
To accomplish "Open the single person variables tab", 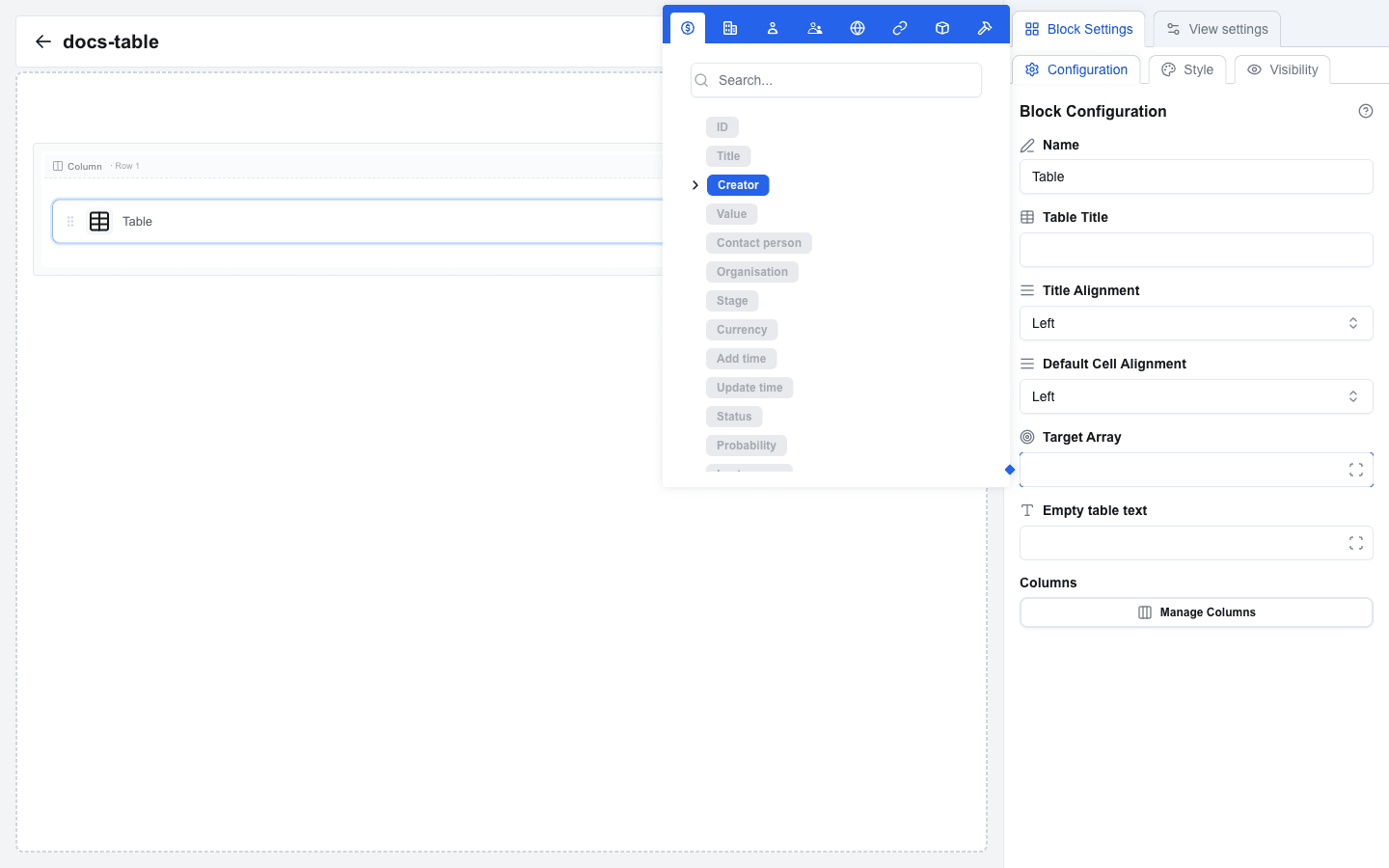I will 773,28.
